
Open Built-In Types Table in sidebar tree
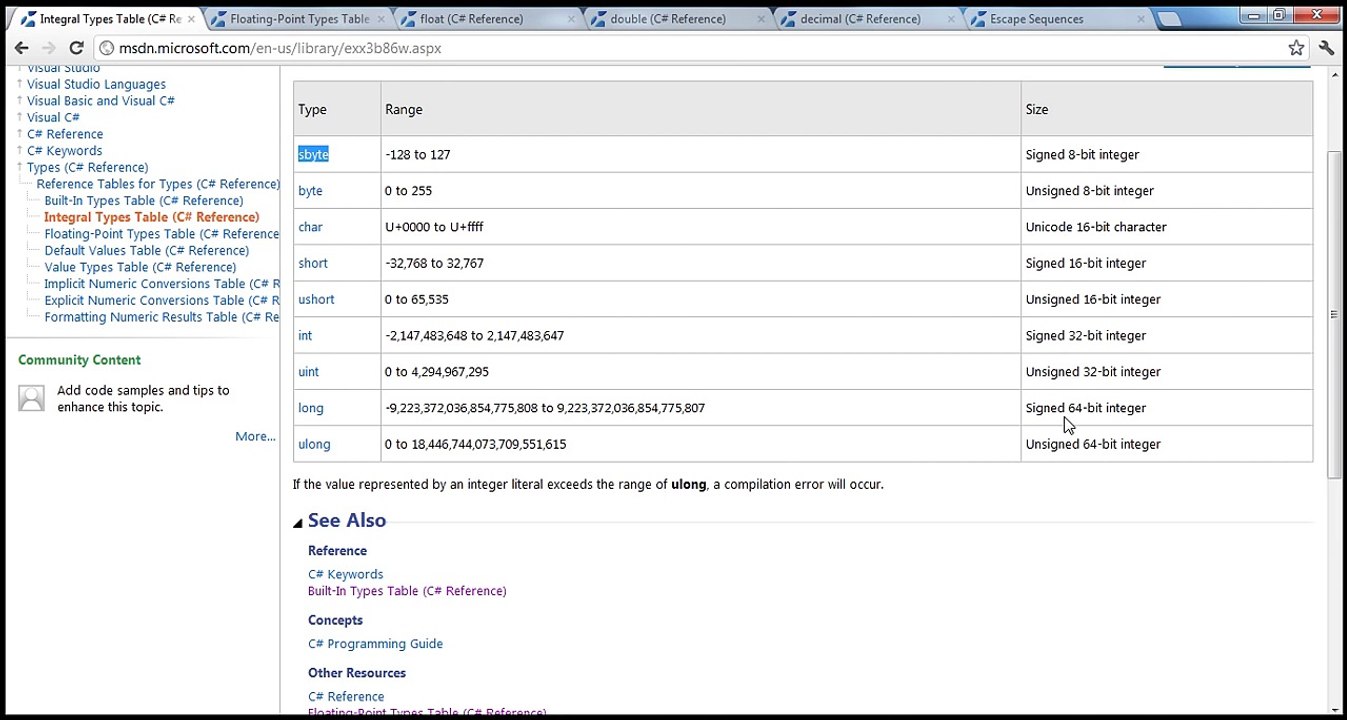pyautogui.click(x=144, y=201)
